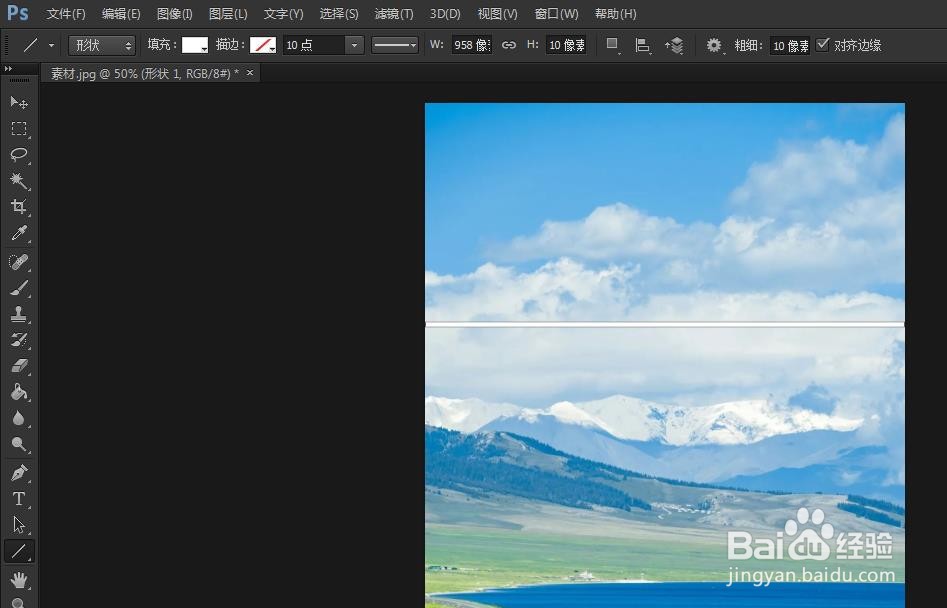947x608 pixels.
Task: Open the stroke line style dropdown
Action: tap(395, 44)
